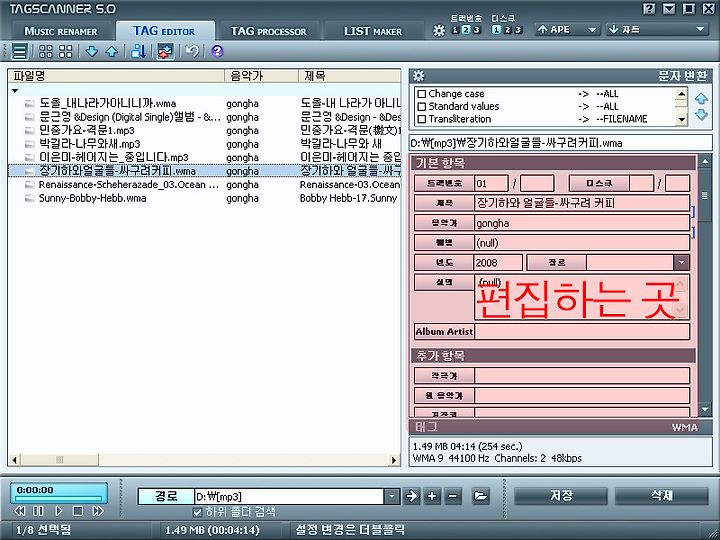Select the Tag Editor tab

tap(164, 31)
